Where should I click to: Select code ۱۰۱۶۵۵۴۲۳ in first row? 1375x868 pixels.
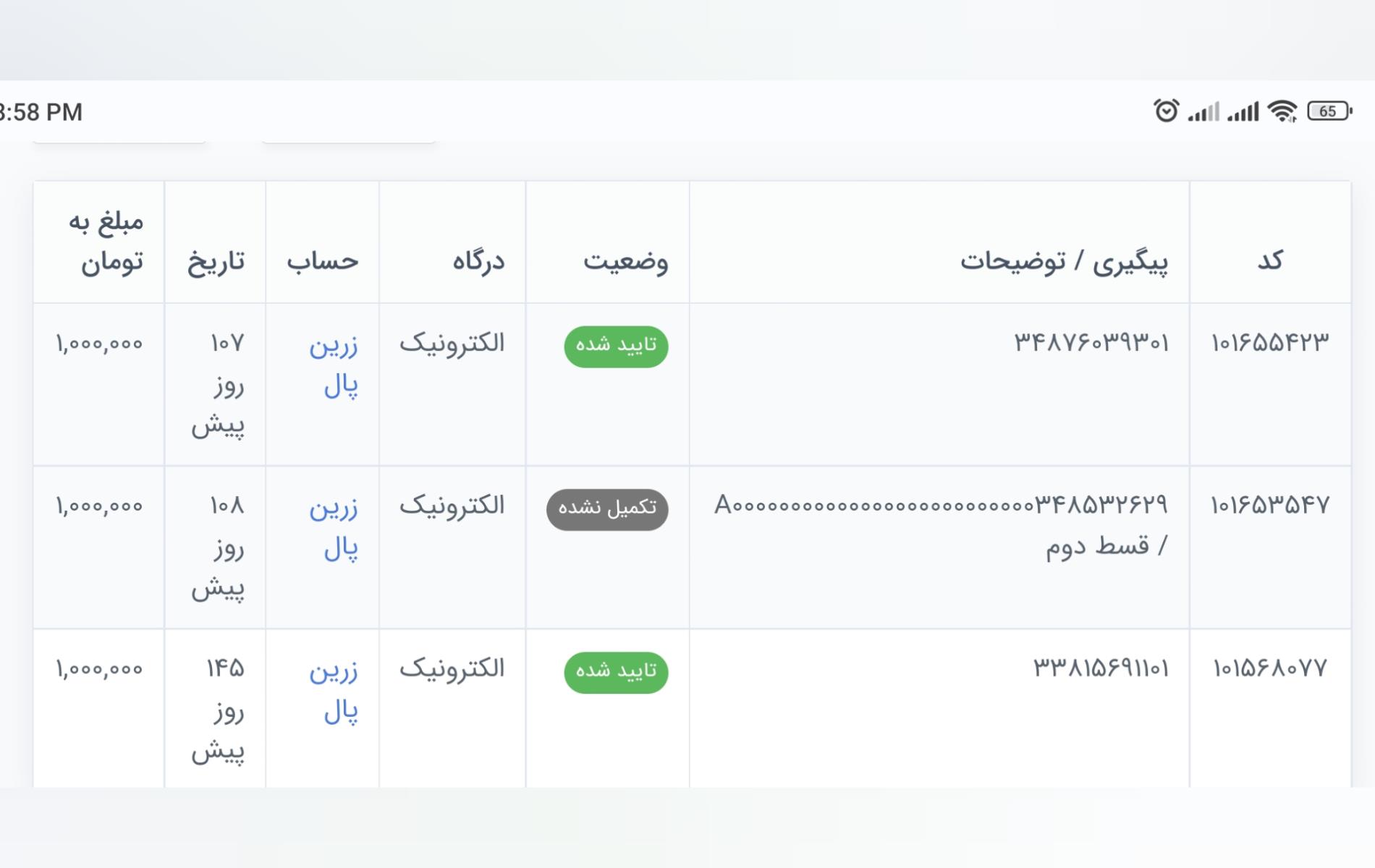(x=1270, y=342)
